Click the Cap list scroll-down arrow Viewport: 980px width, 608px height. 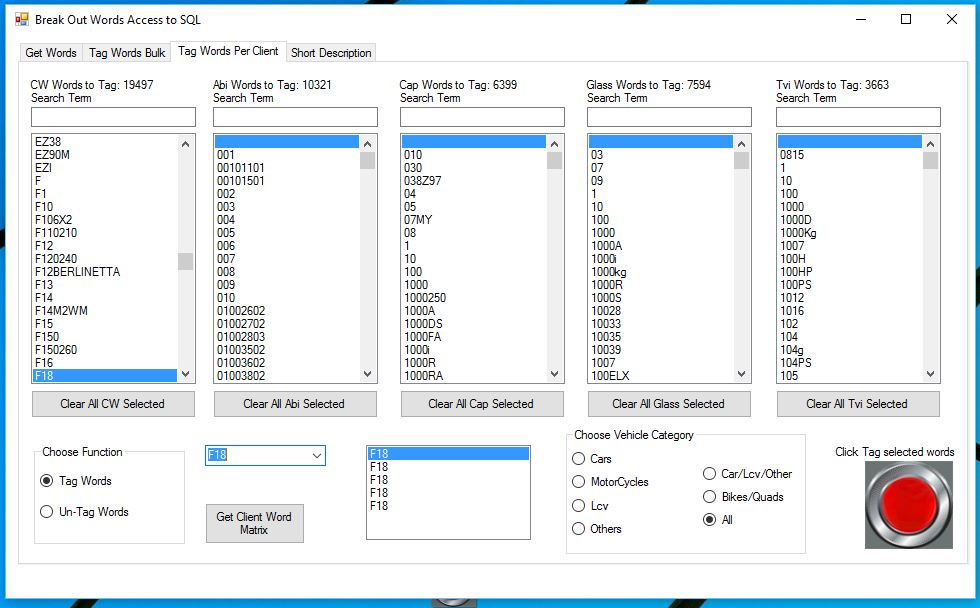click(x=554, y=374)
